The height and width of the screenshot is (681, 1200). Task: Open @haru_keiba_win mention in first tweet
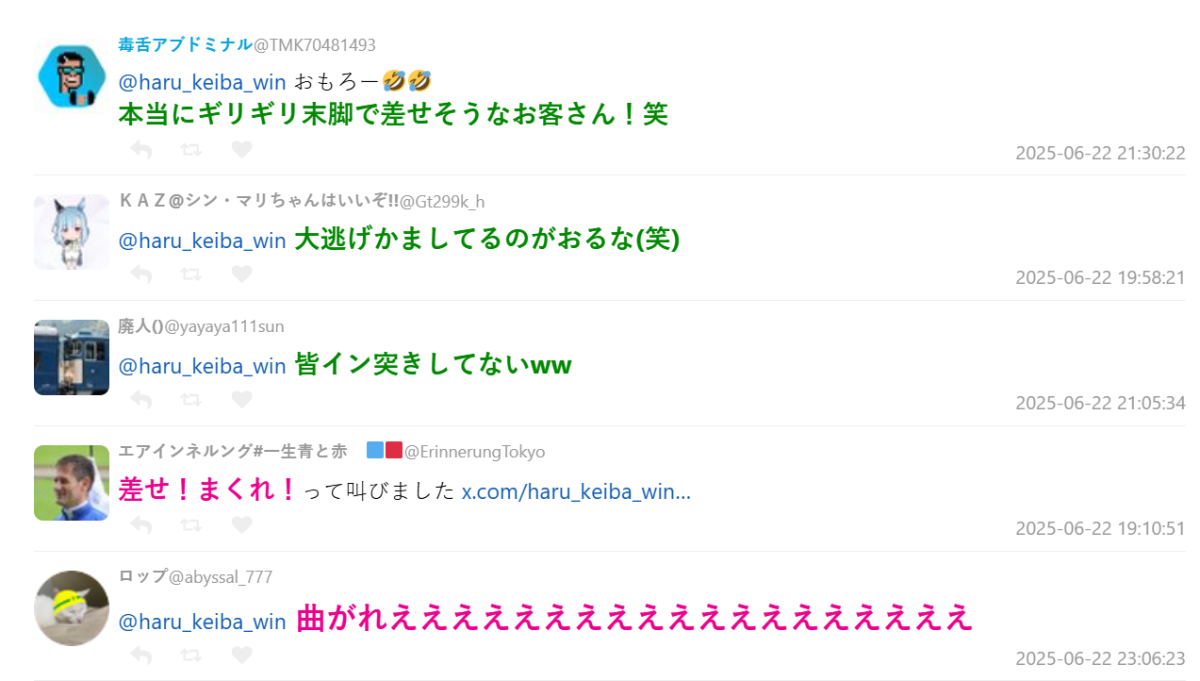pyautogui.click(x=202, y=82)
